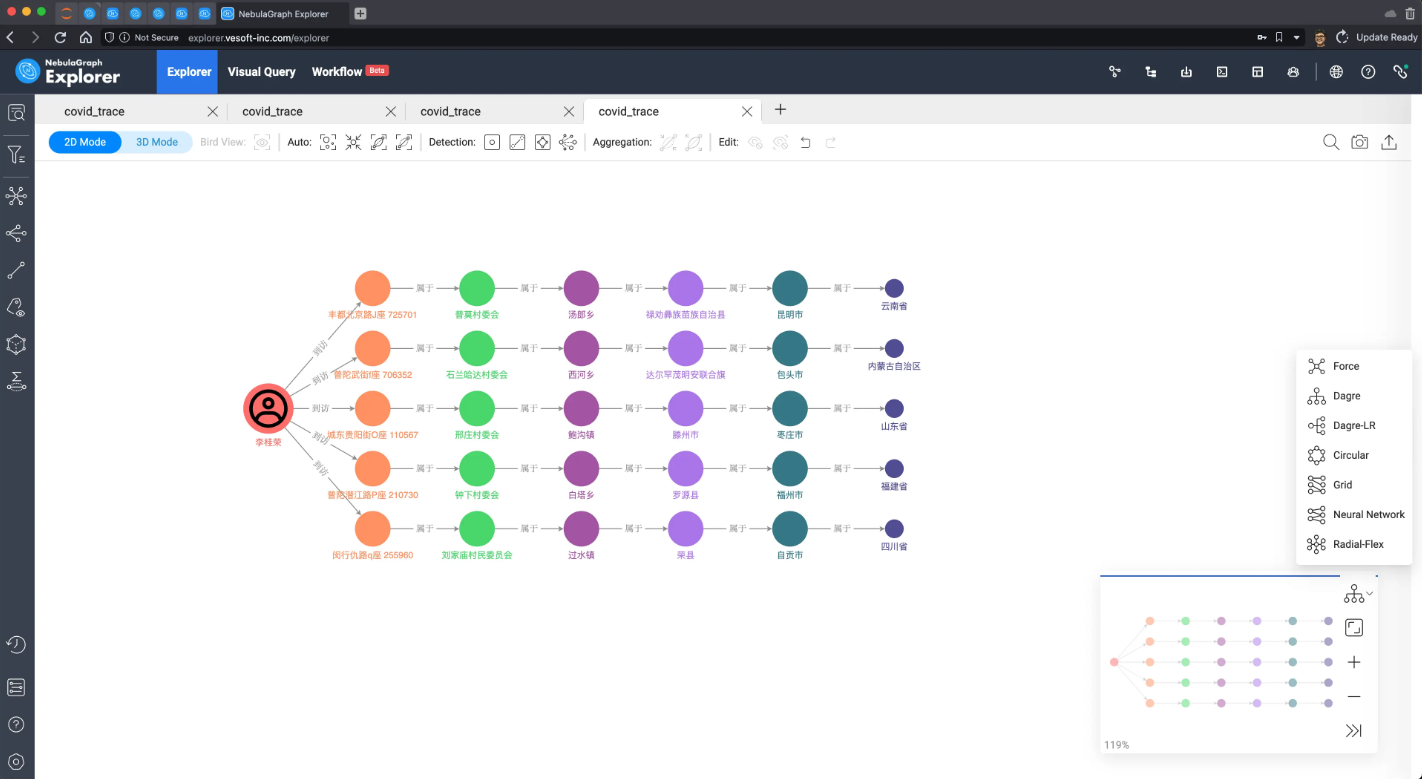Screen dimensions: 1422x779
Task: Click the zoom in plus icon
Action: point(1353,662)
